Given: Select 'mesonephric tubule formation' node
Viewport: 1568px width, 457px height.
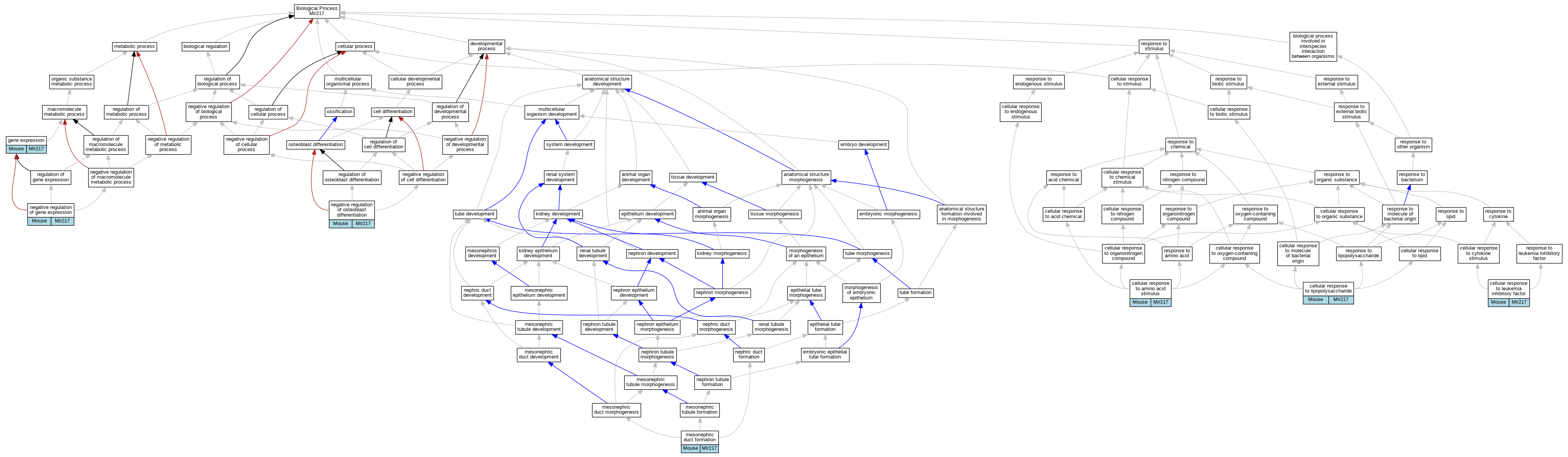Looking at the screenshot, I should click(699, 410).
